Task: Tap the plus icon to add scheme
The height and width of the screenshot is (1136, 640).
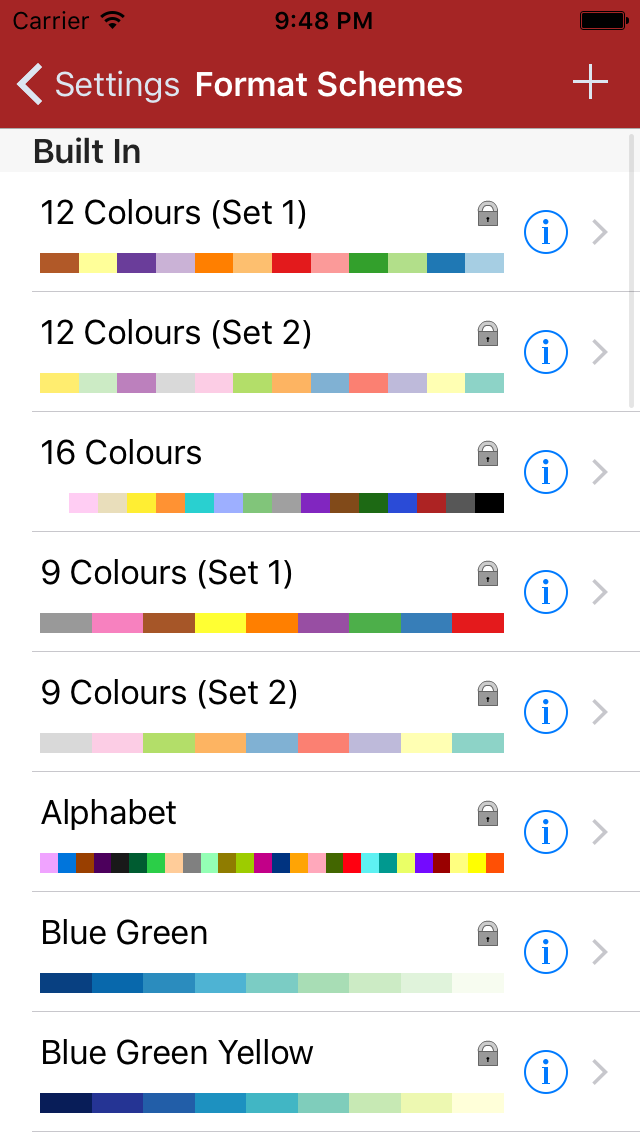Action: pyautogui.click(x=590, y=83)
